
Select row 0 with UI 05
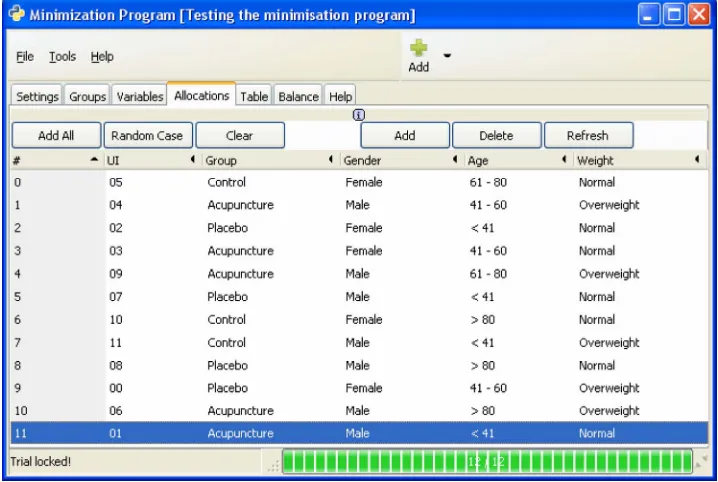pyautogui.click(x=359, y=182)
